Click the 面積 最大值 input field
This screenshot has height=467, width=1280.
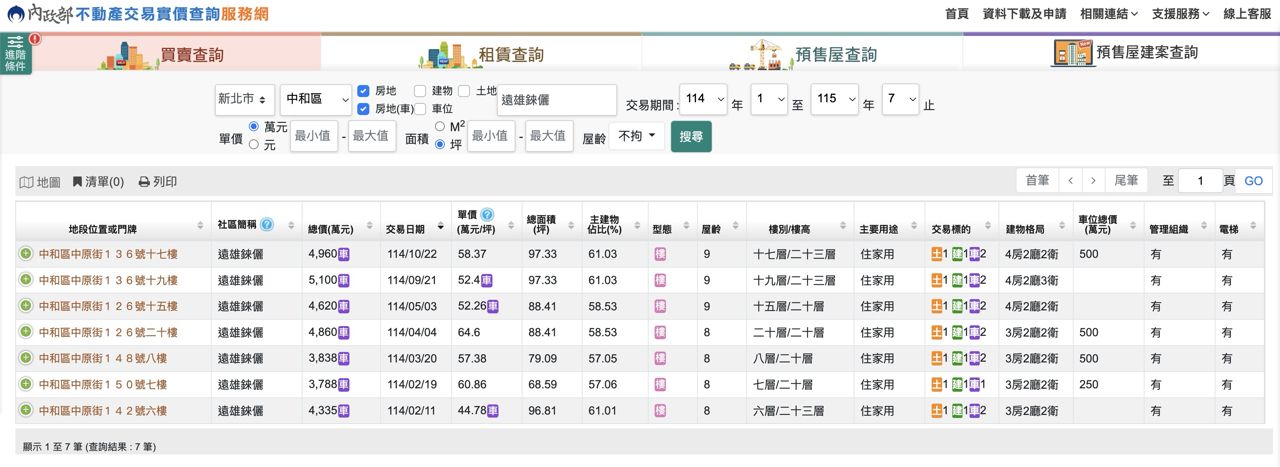tap(549, 136)
